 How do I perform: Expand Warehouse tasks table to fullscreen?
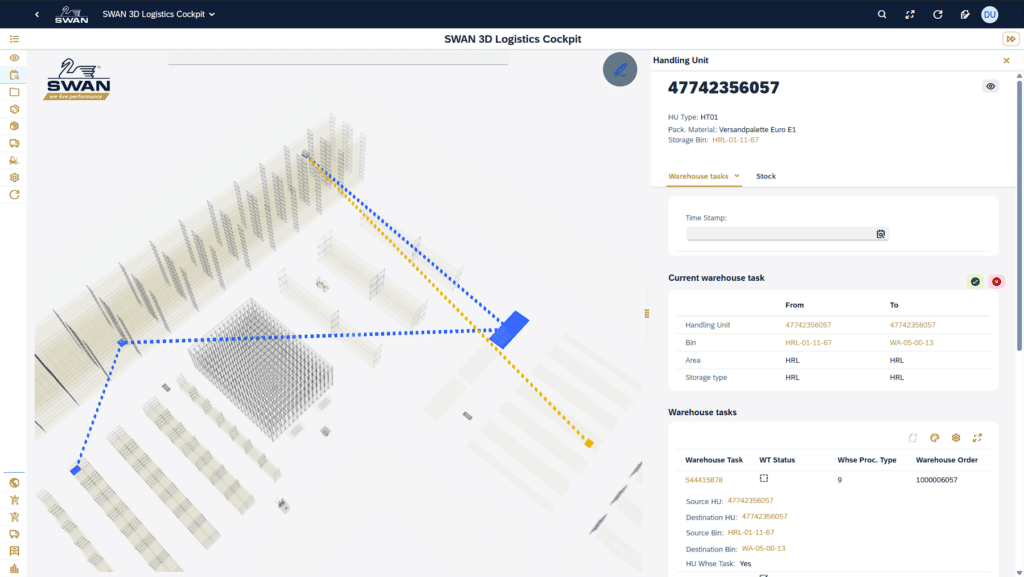978,438
